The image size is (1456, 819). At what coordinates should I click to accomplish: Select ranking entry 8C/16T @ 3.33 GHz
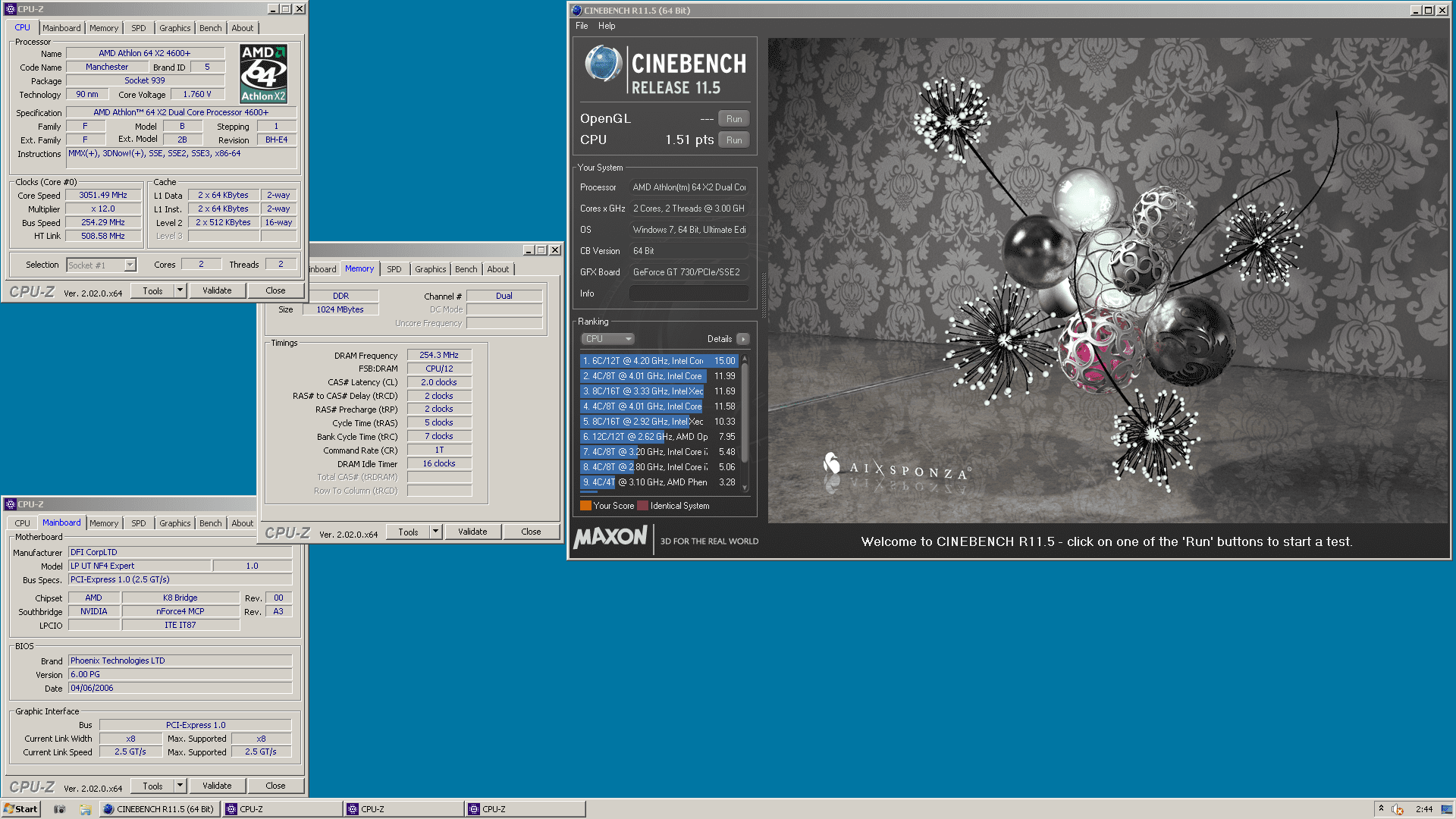click(x=658, y=391)
